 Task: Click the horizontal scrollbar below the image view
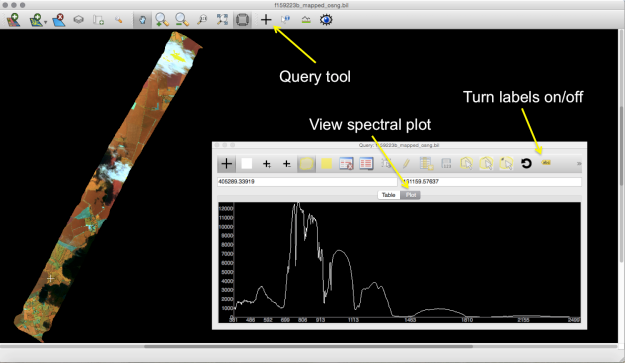(x=308, y=346)
